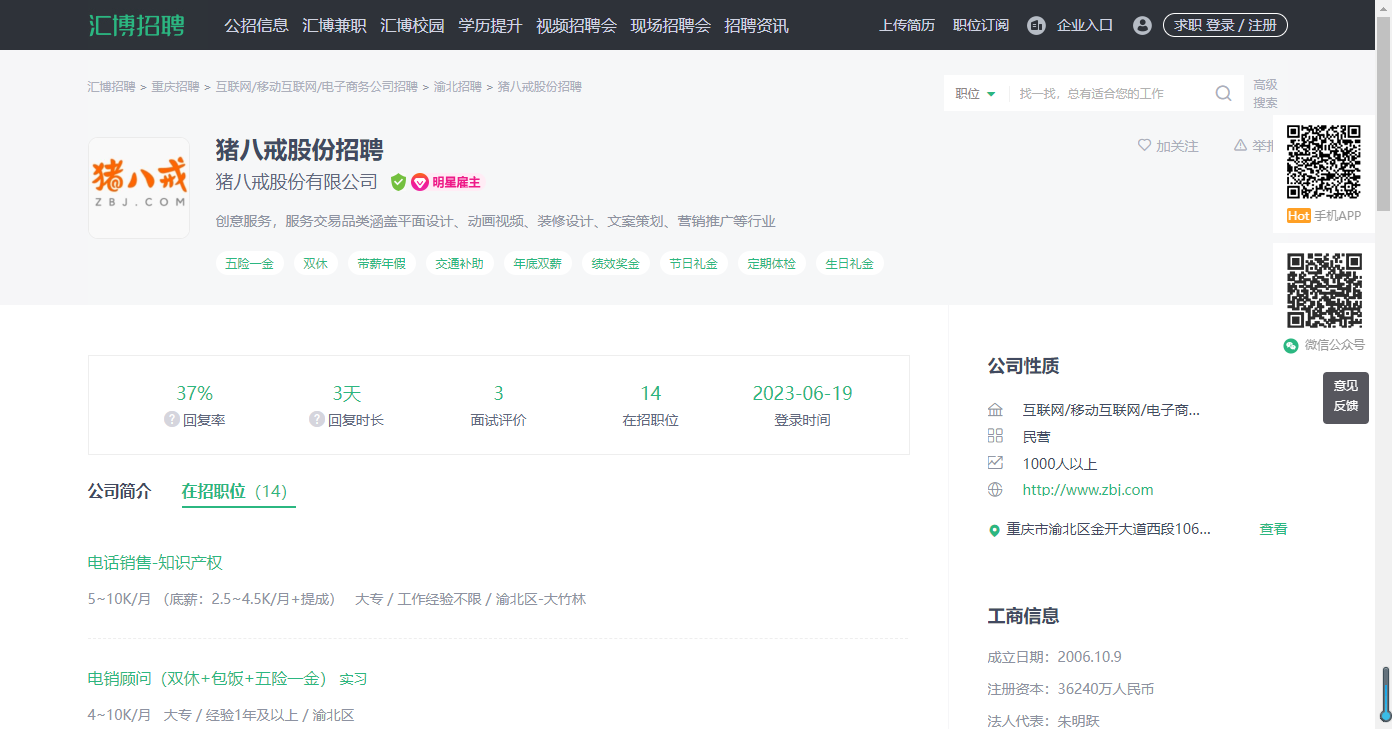1392x729 pixels.
Task: Open the 公招信息 menu item
Action: (257, 26)
